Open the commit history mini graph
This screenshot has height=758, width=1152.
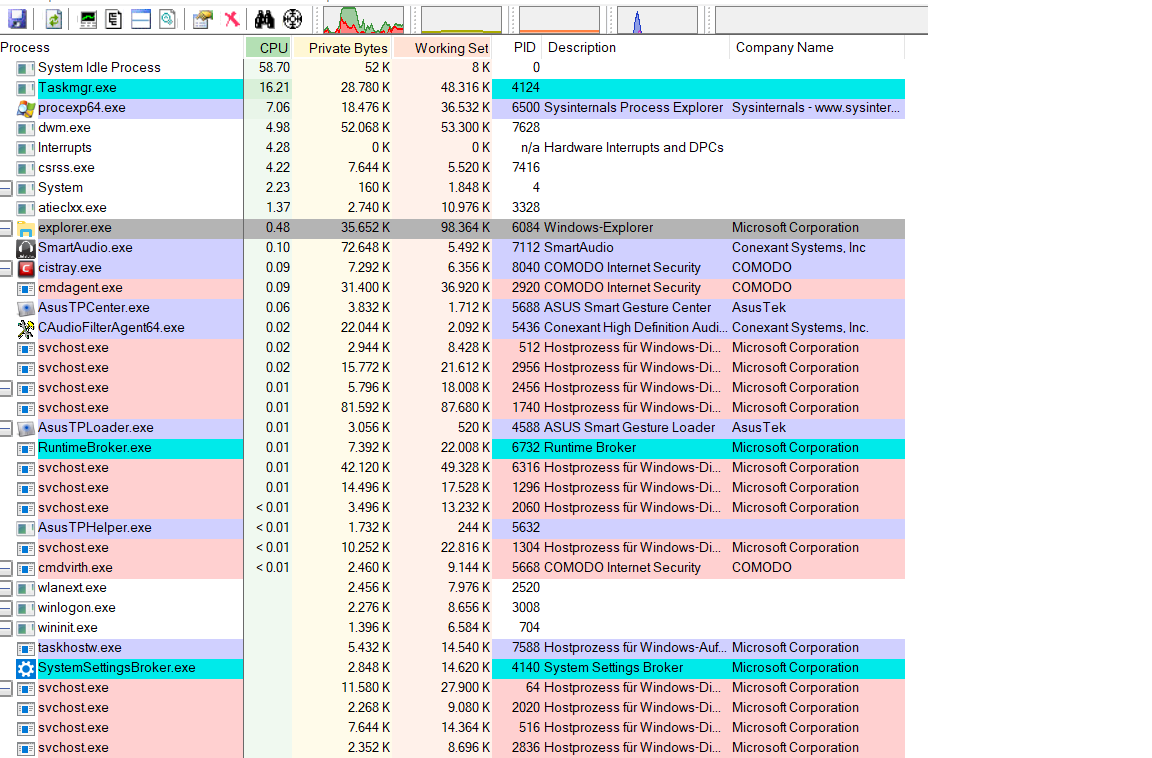(x=461, y=20)
